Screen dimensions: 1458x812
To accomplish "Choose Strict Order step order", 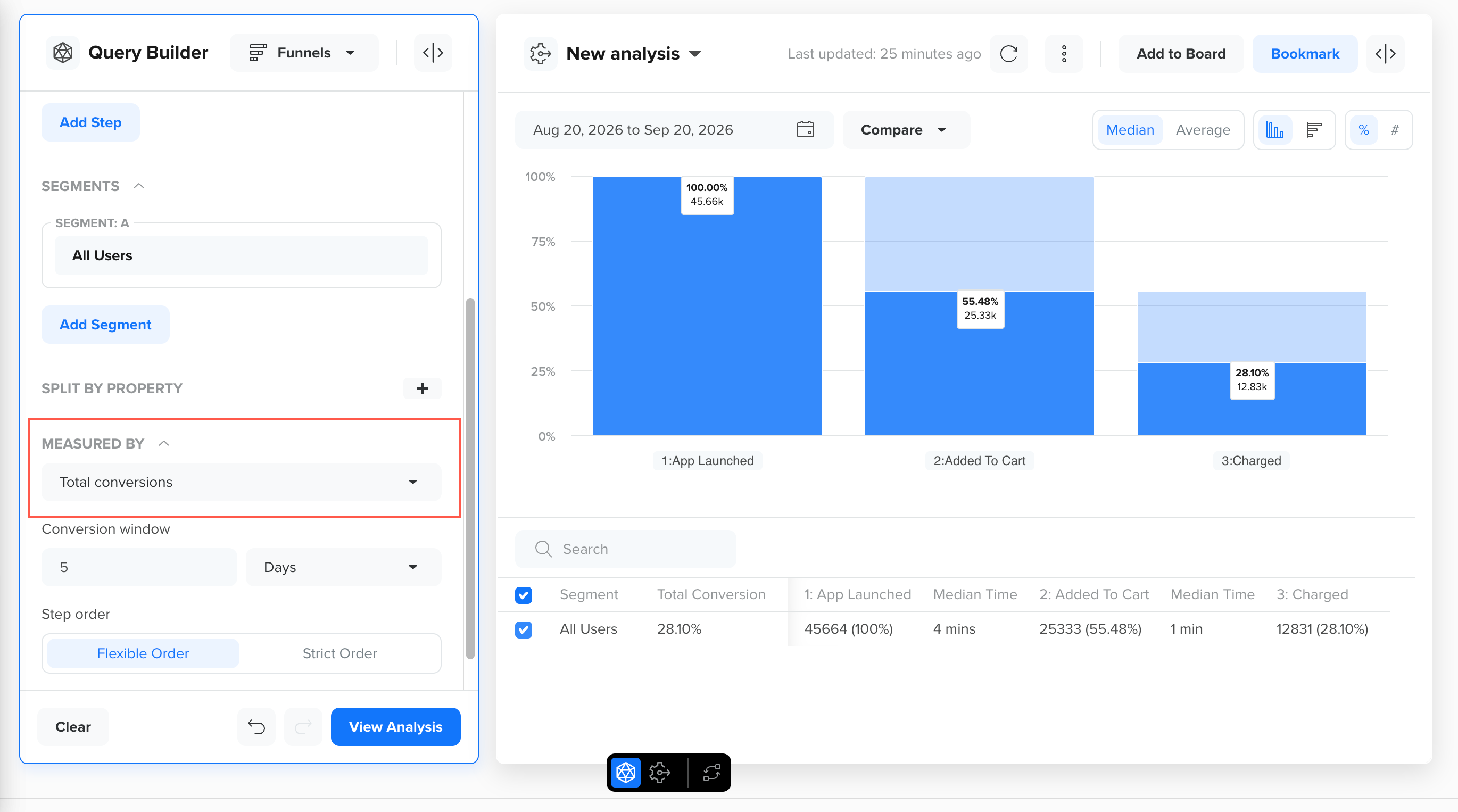I will tap(339, 653).
